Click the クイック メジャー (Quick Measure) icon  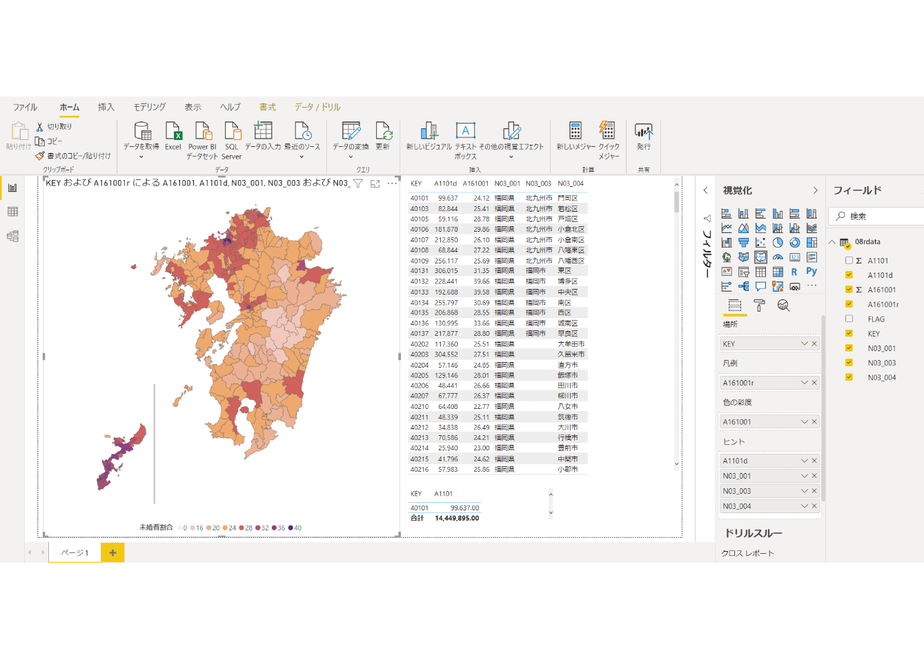click(607, 131)
